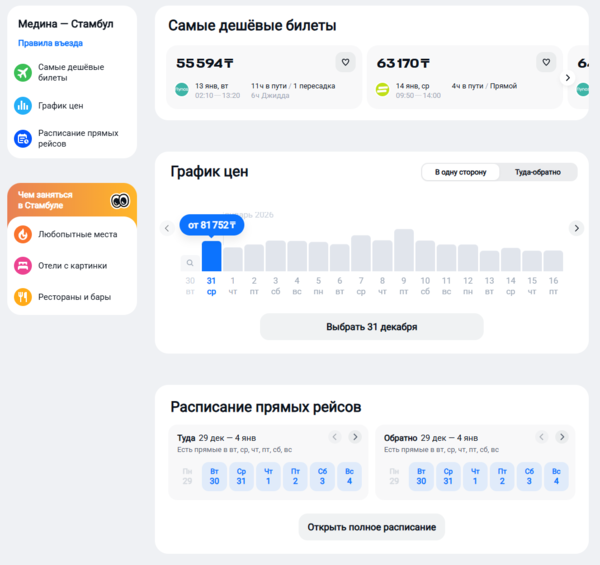Open the Правила въезда link
600x565 pixels.
point(51,43)
